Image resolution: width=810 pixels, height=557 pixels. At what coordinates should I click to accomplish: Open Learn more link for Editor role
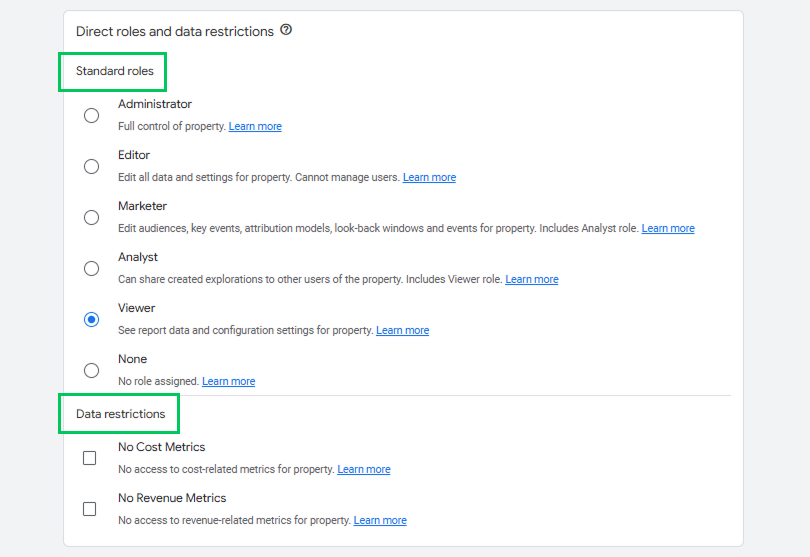click(x=429, y=177)
